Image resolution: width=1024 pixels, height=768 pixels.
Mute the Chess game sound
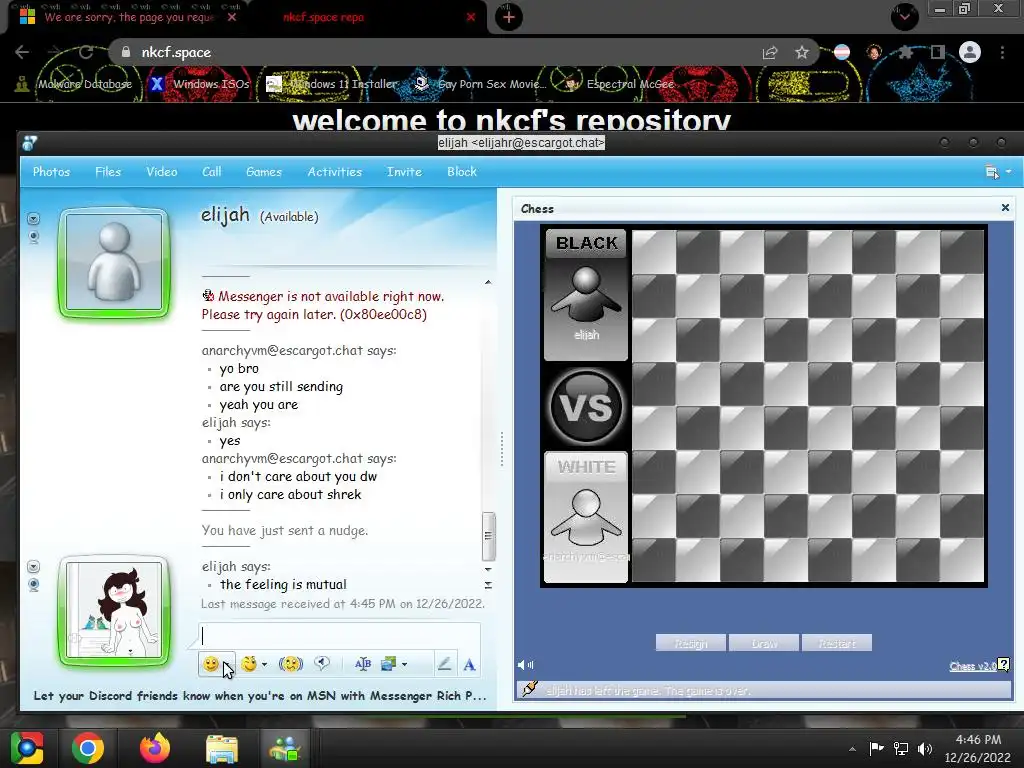(x=525, y=665)
